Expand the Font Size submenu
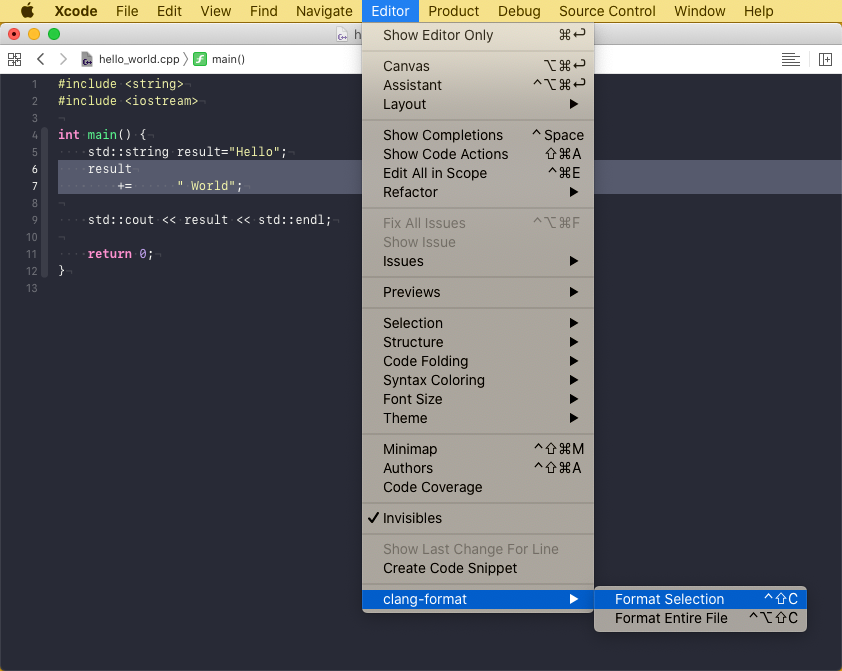Viewport: 842px width, 671px height. tap(478, 399)
